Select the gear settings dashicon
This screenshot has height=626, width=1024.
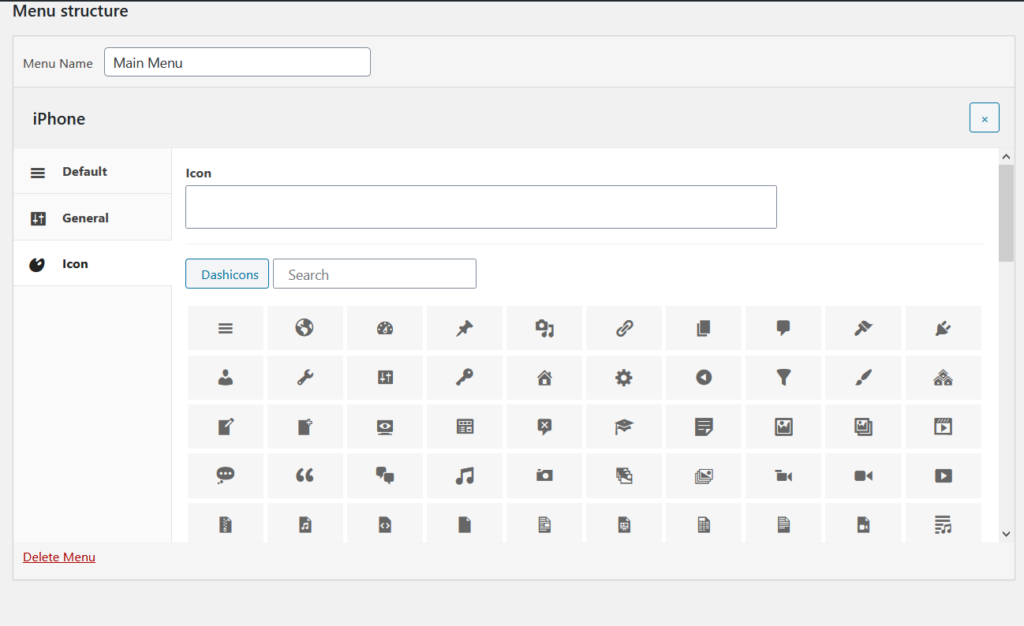(624, 377)
